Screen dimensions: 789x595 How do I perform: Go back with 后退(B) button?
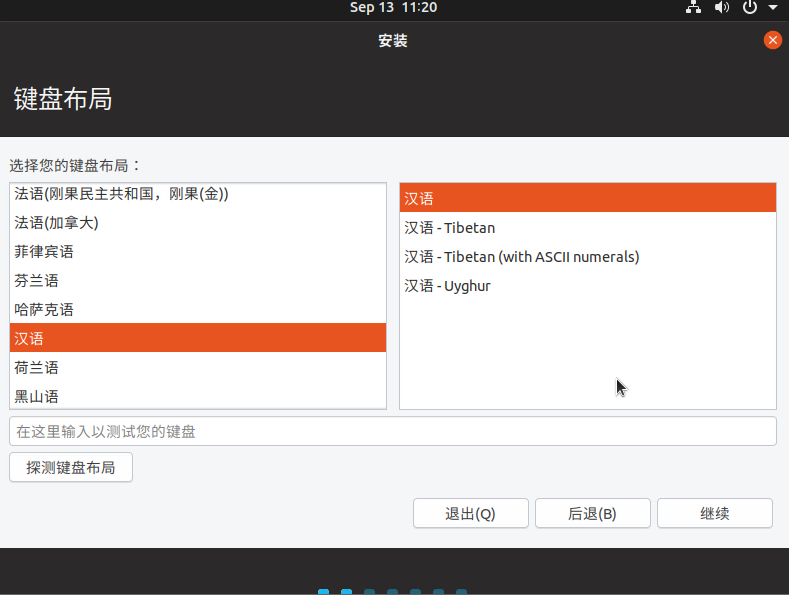[593, 513]
